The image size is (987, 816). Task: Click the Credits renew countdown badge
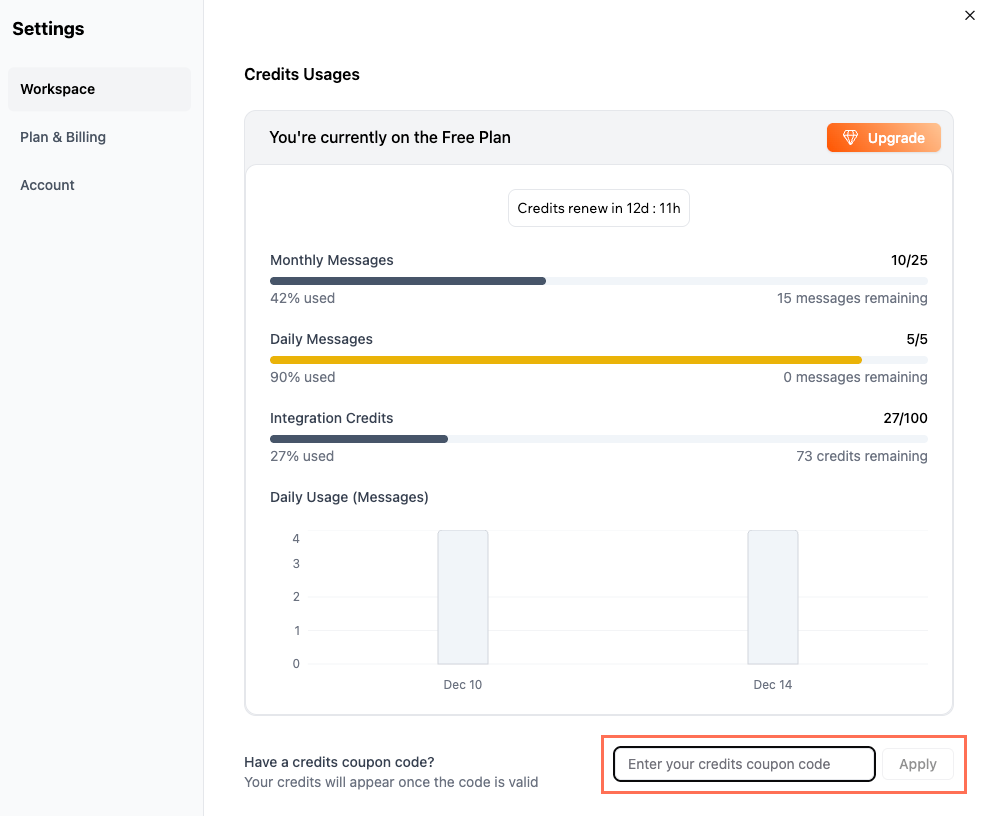[598, 208]
